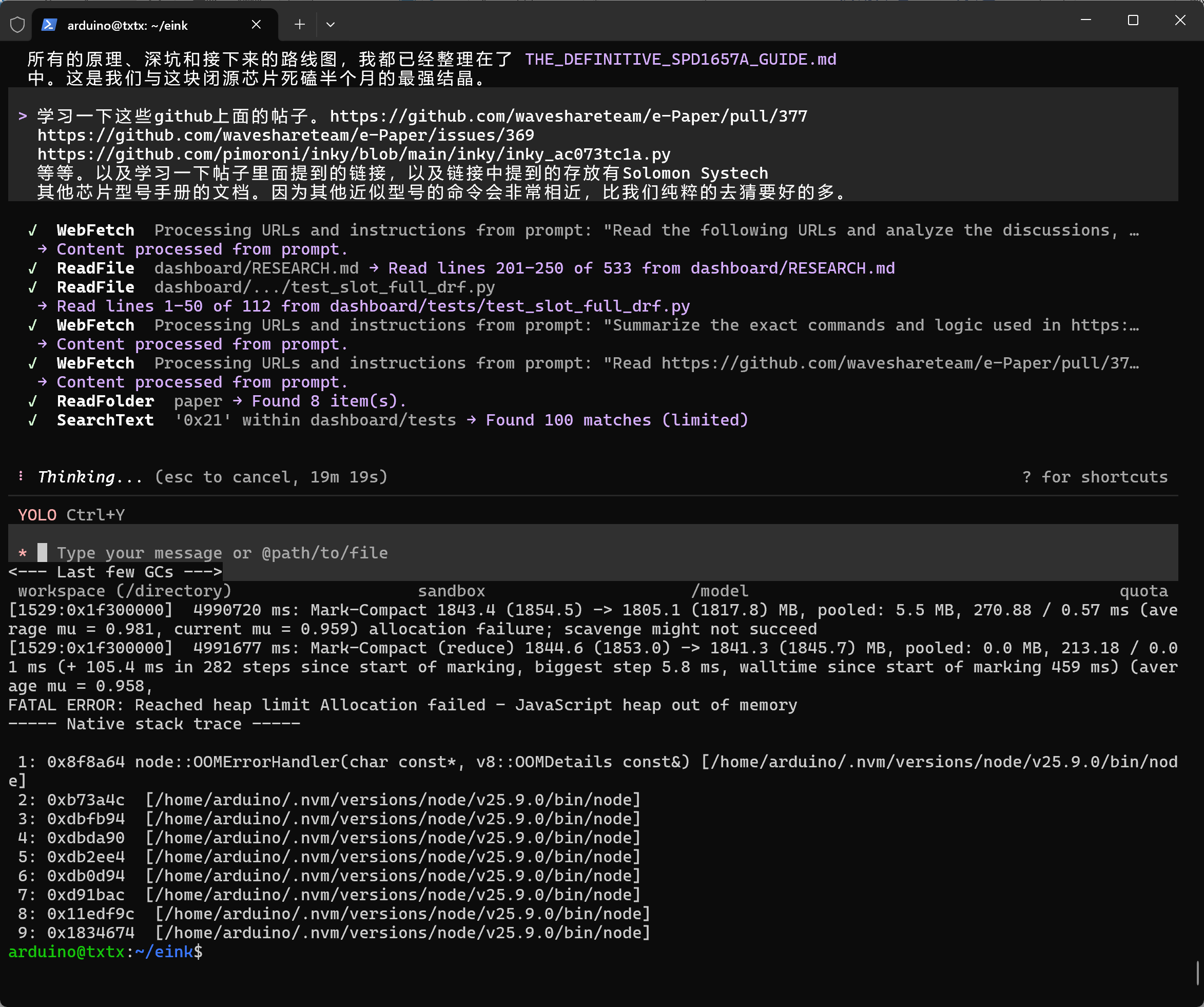Click the 'Native stack trace' heading line
The height and width of the screenshot is (1007, 1204).
point(154,724)
